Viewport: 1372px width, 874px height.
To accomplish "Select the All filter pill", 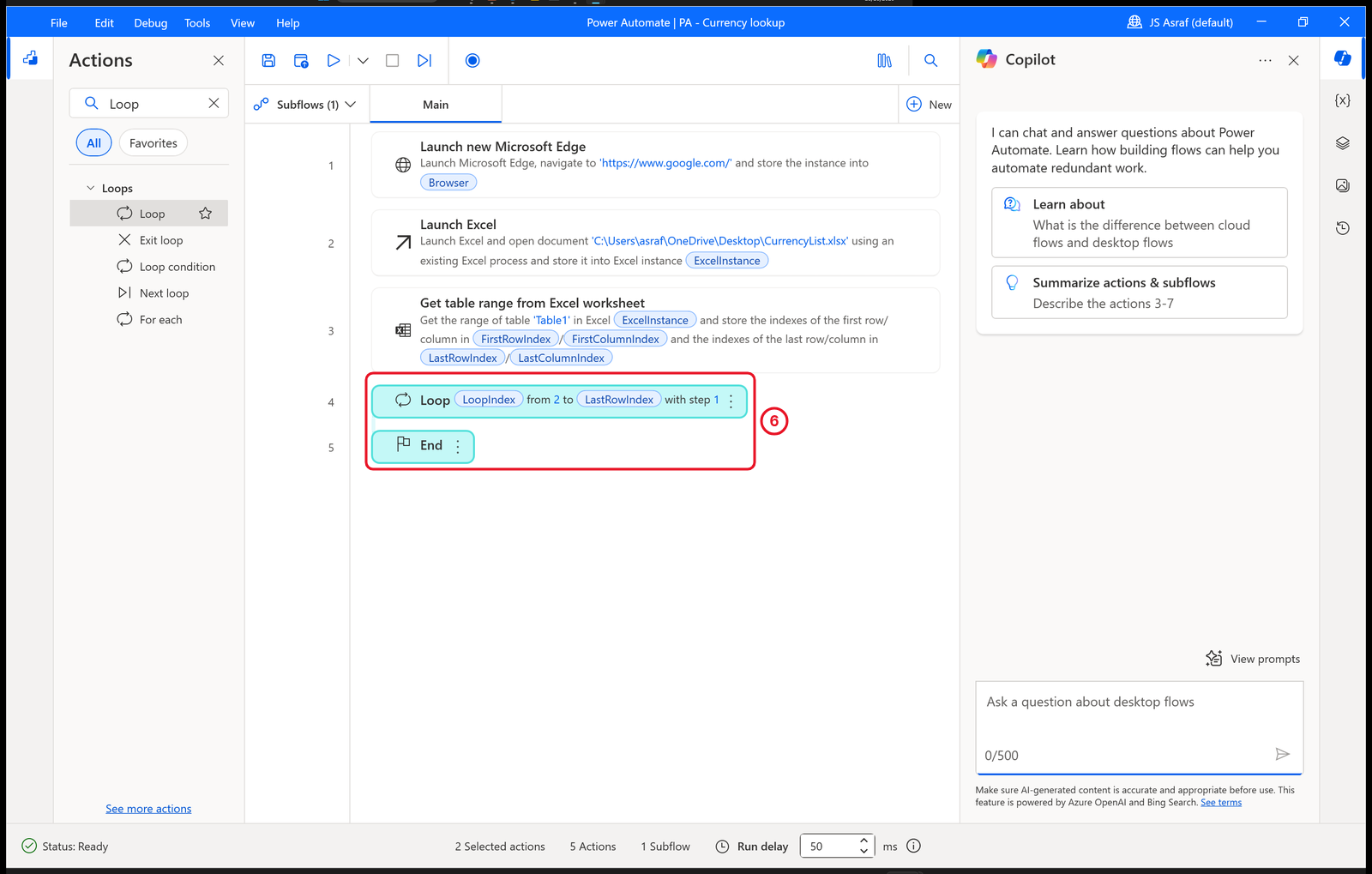I will [94, 143].
